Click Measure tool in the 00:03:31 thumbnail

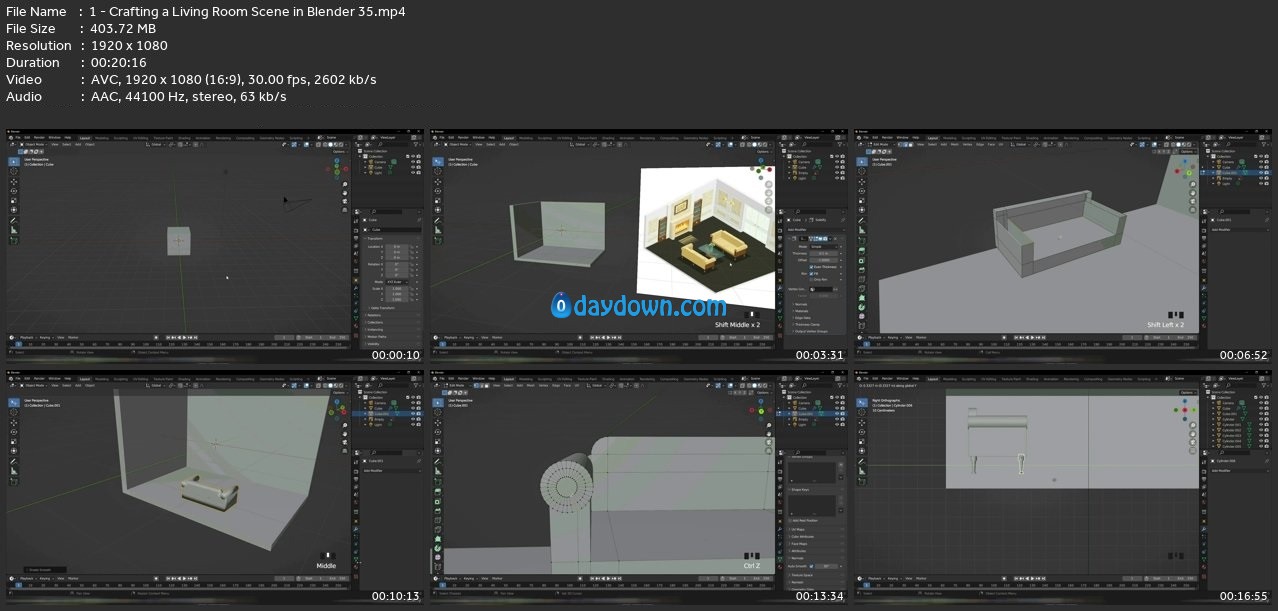tap(438, 231)
